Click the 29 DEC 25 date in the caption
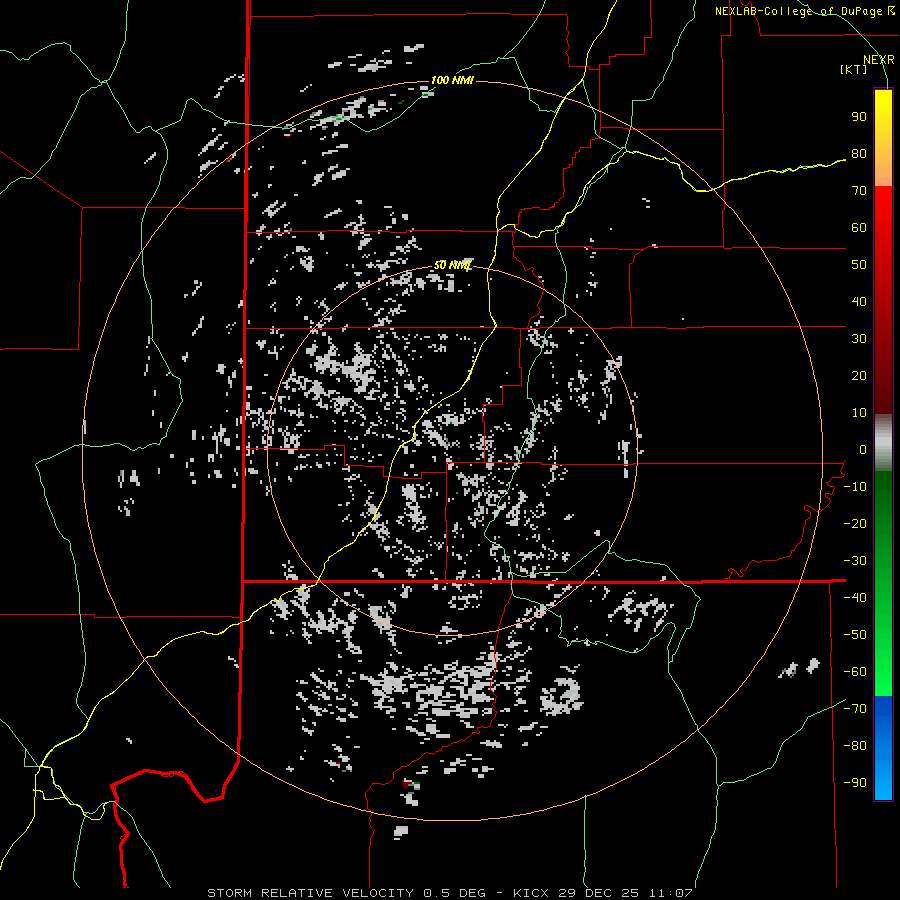The image size is (900, 900). [598, 893]
